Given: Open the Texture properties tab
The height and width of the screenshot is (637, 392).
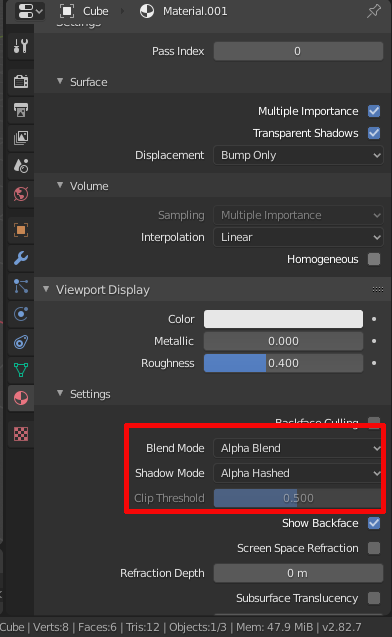Looking at the screenshot, I should click(21, 434).
